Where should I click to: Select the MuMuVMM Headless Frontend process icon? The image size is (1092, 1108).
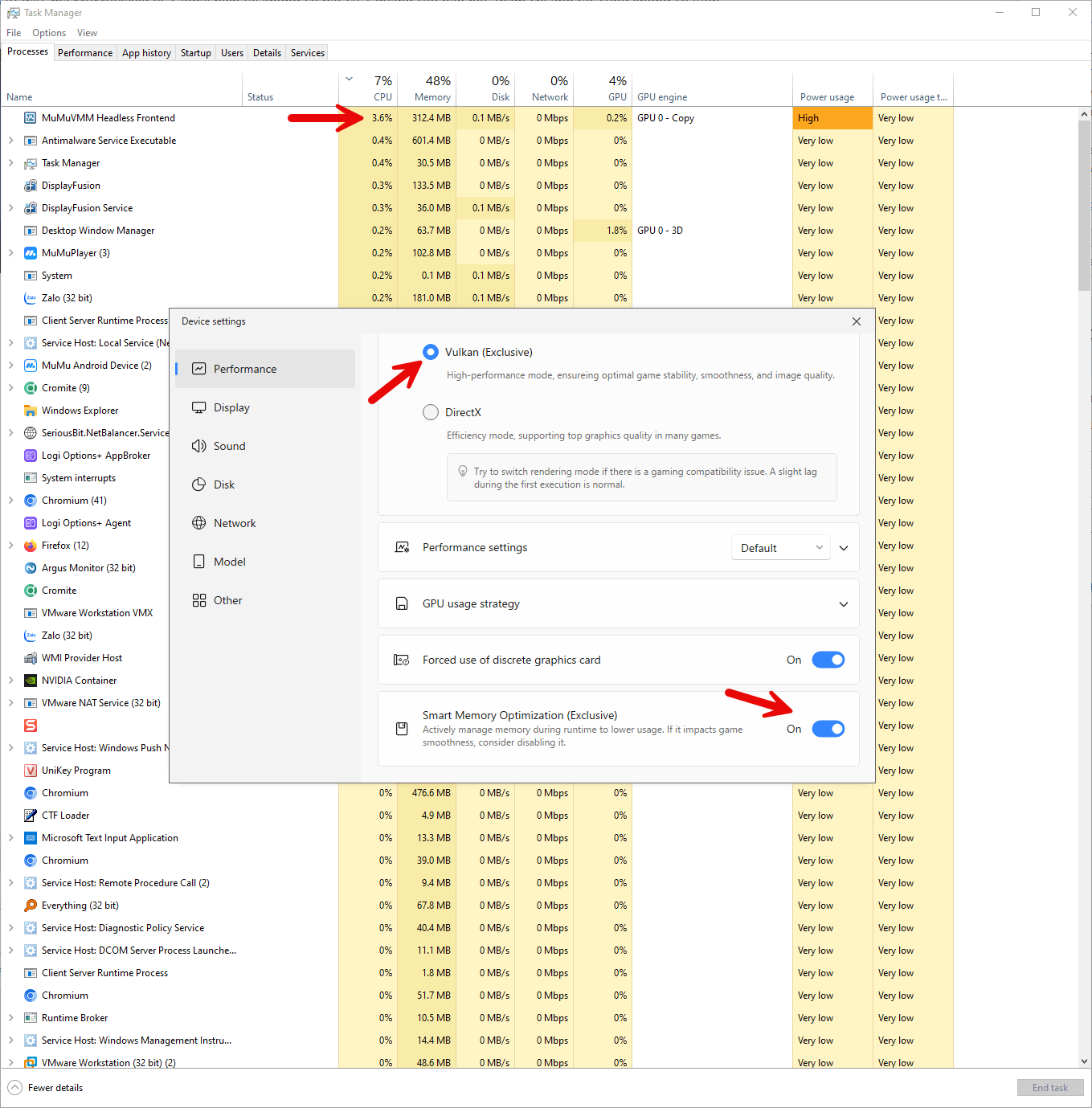pyautogui.click(x=31, y=118)
